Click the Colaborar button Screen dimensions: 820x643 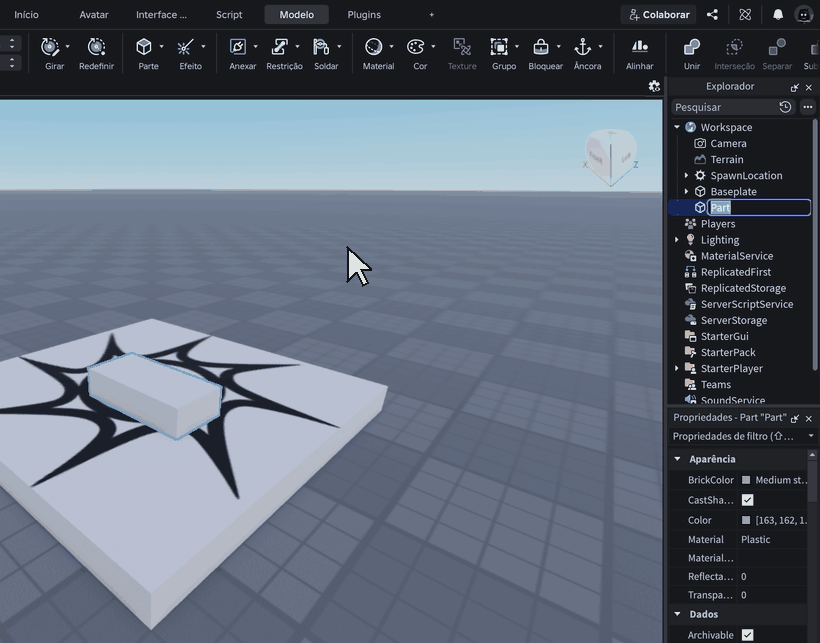click(x=659, y=15)
